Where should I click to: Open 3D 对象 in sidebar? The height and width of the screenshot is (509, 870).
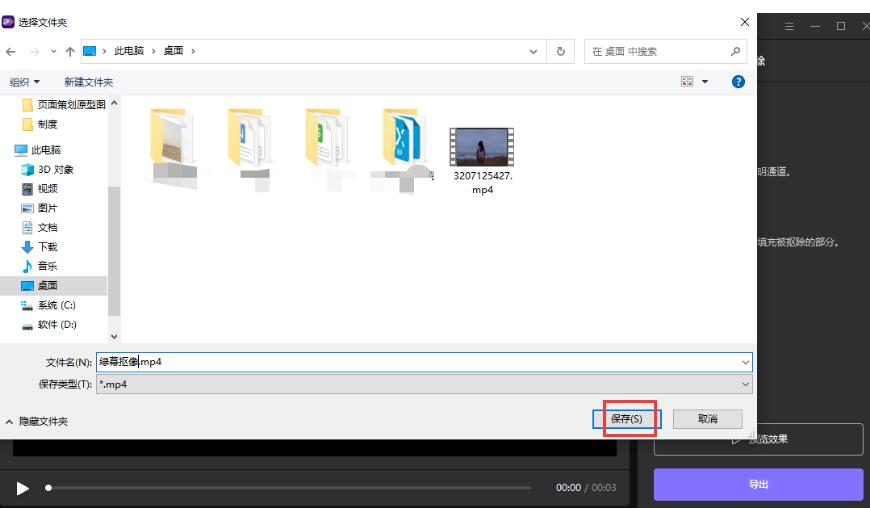point(48,170)
